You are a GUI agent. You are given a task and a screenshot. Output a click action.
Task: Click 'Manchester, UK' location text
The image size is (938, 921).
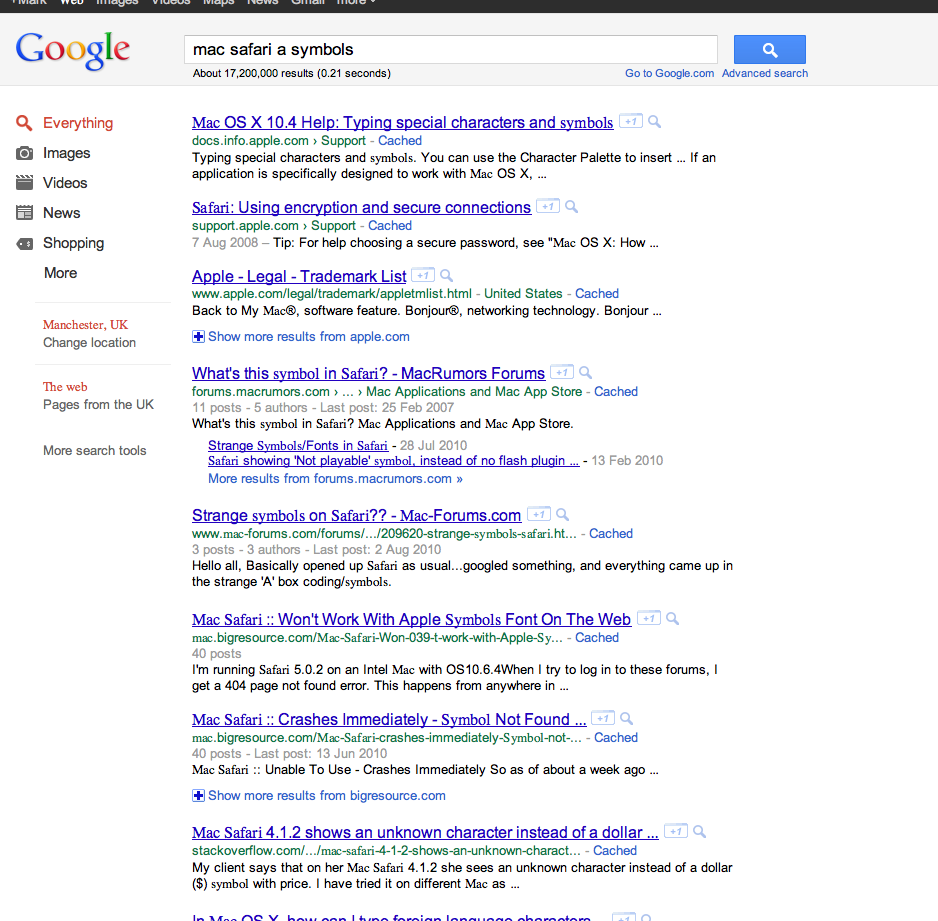(86, 325)
